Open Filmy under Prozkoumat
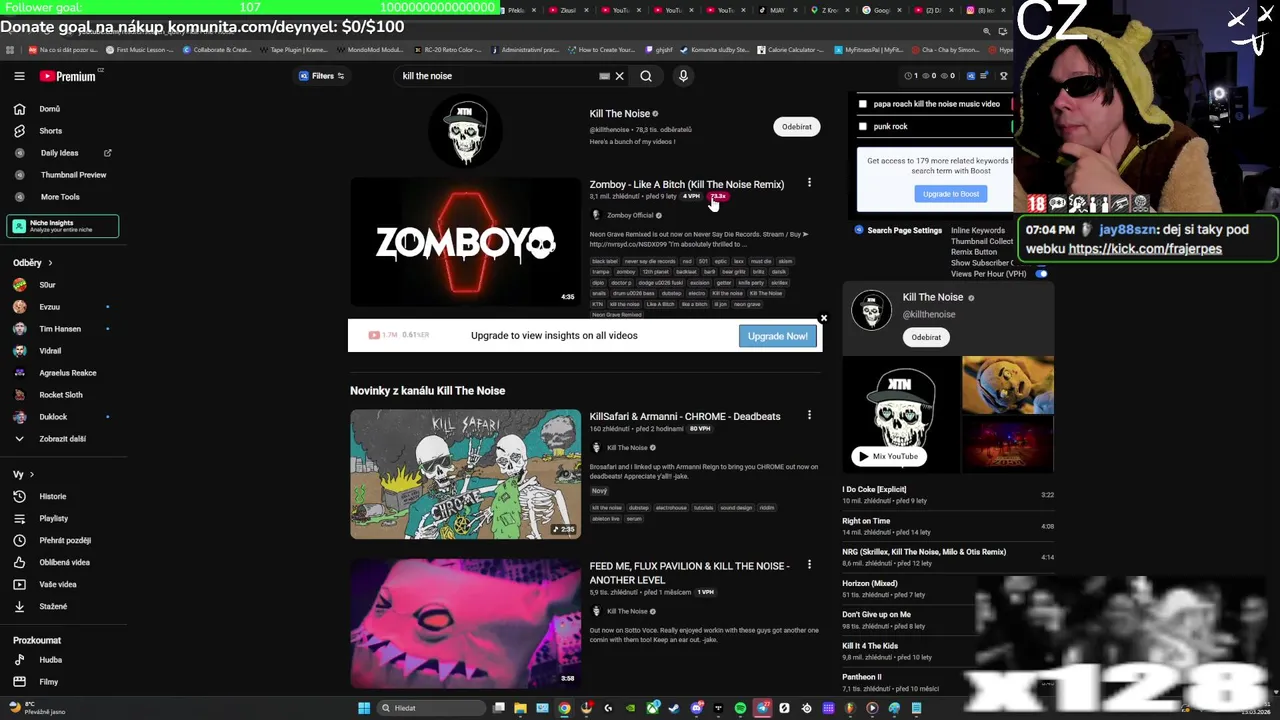The height and width of the screenshot is (720, 1280). (48, 682)
